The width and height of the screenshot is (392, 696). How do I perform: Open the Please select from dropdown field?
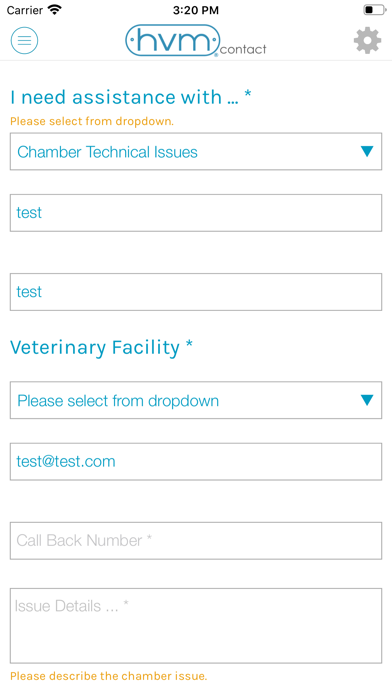click(196, 400)
